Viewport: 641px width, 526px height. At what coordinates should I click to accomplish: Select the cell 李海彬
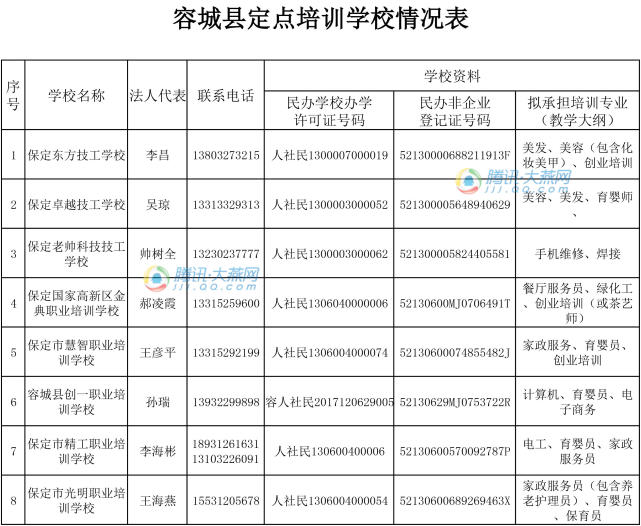click(x=158, y=451)
